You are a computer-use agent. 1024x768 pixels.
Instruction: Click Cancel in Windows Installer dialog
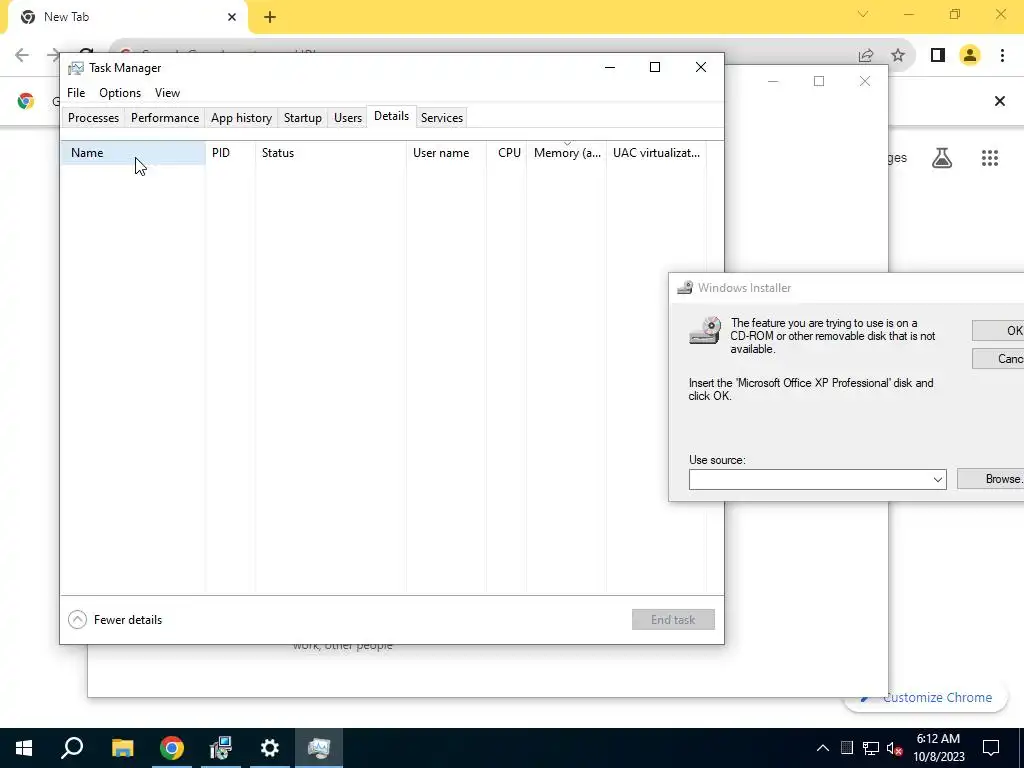tap(998, 359)
